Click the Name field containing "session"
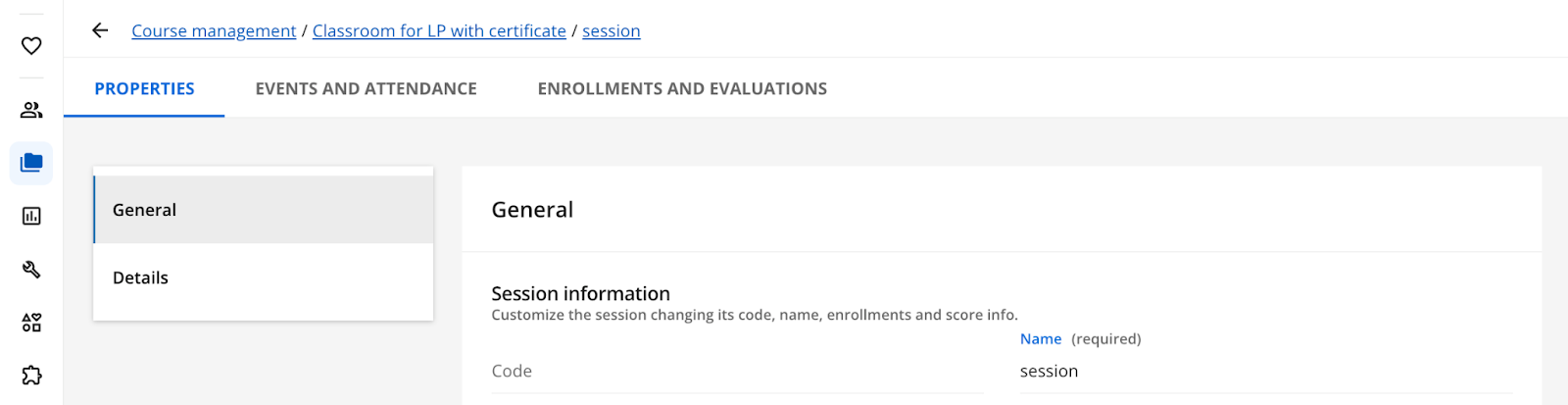 1264,372
